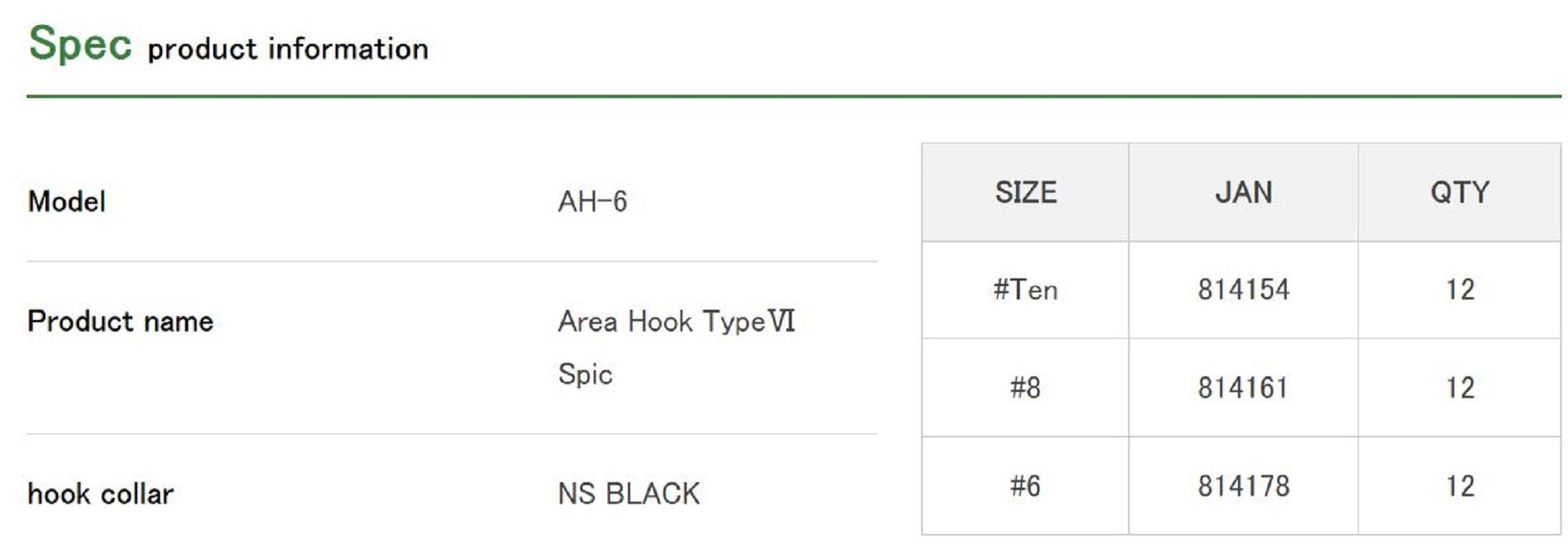Click the JAN column header
Image resolution: width=1568 pixels, height=548 pixels.
click(x=1243, y=193)
